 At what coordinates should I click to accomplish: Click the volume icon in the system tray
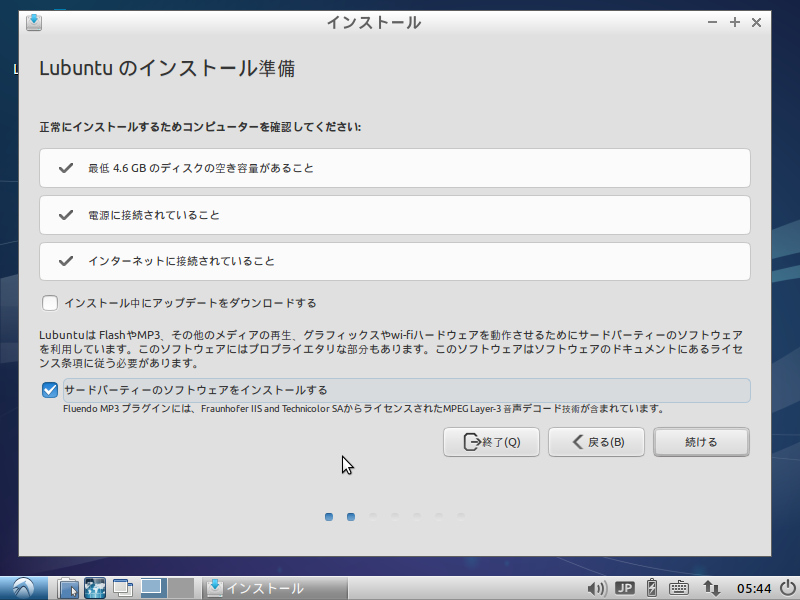tap(598, 588)
